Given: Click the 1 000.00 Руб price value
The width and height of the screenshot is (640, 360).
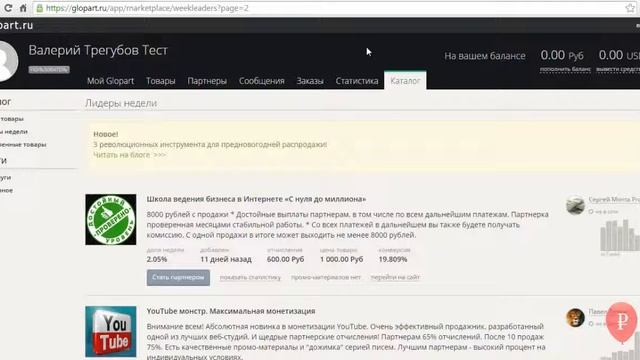Looking at the screenshot, I should click(x=342, y=259).
